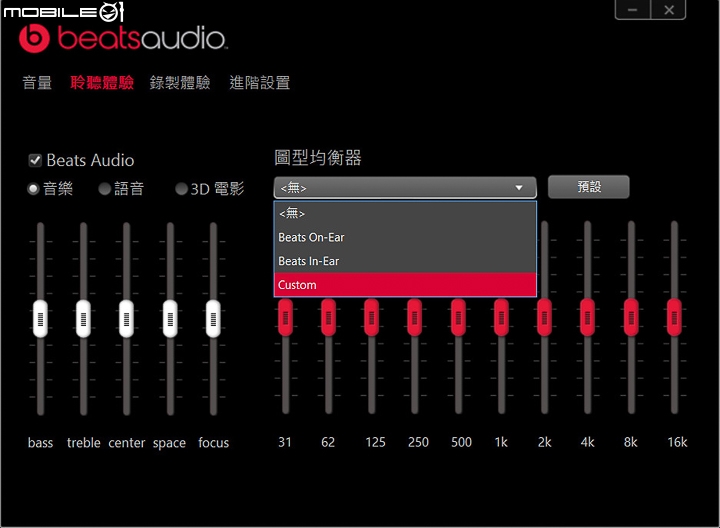720x528 pixels.
Task: Toggle the Beats Audio checkbox
Action: pyautogui.click(x=35, y=160)
